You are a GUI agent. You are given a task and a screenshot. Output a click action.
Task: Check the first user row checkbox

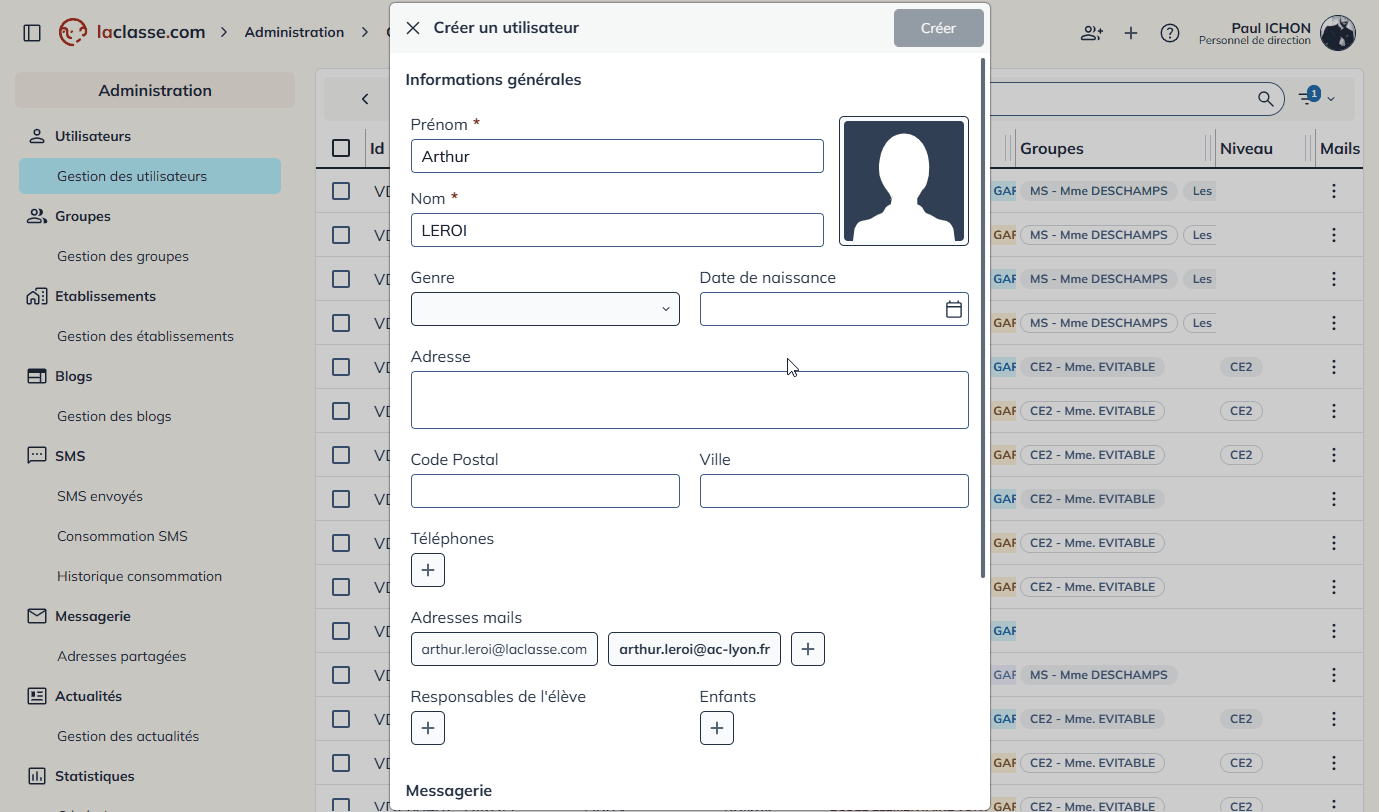(341, 191)
